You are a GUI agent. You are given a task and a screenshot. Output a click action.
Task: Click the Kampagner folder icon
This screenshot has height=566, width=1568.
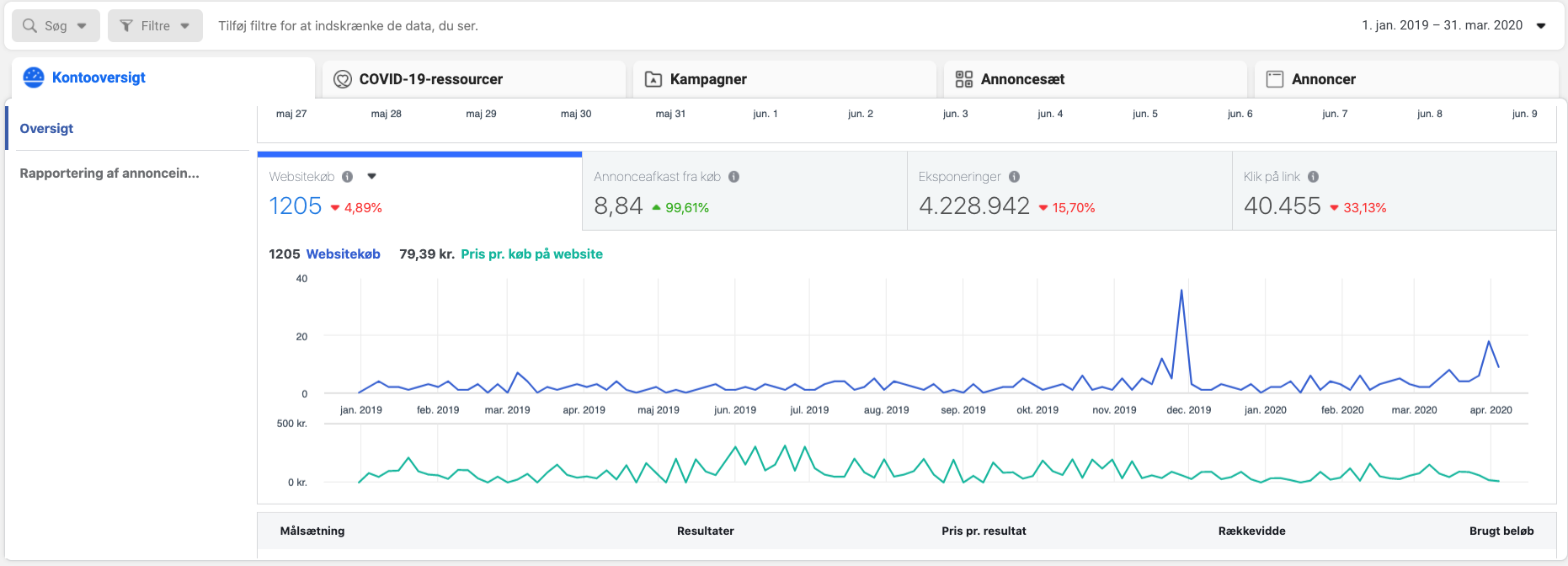tap(653, 79)
